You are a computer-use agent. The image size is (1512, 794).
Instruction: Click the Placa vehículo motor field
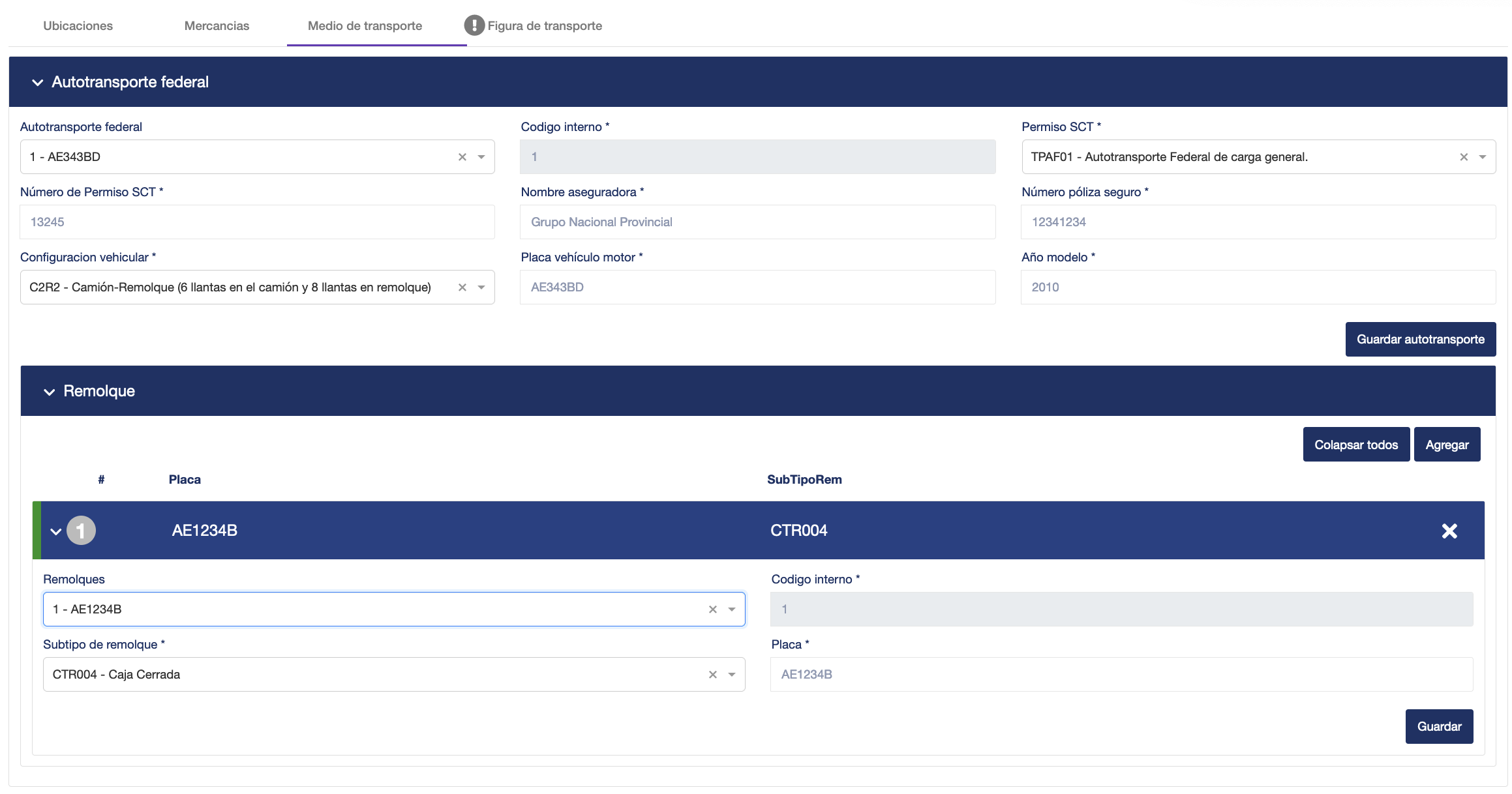coord(757,287)
